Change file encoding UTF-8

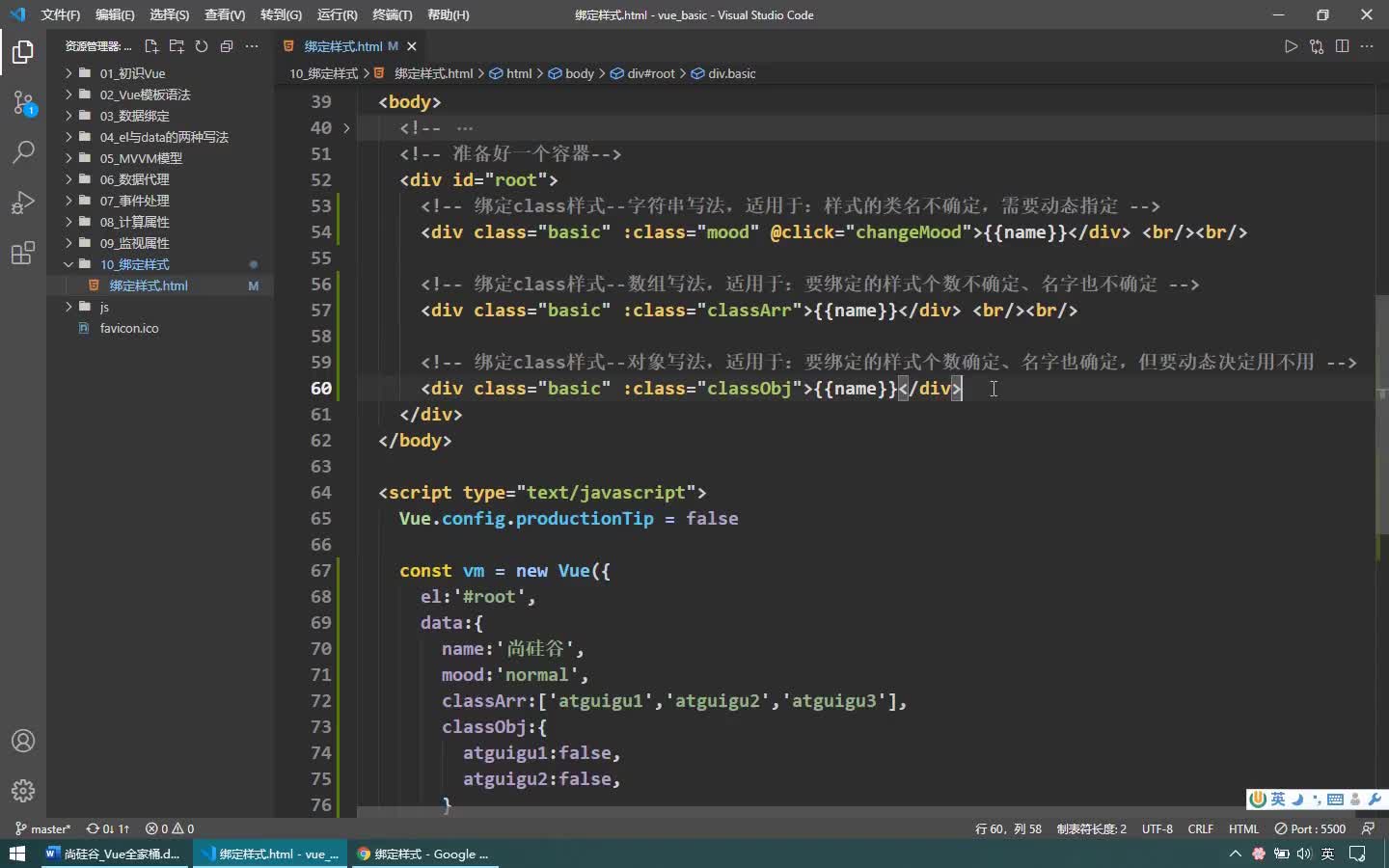point(1157,828)
